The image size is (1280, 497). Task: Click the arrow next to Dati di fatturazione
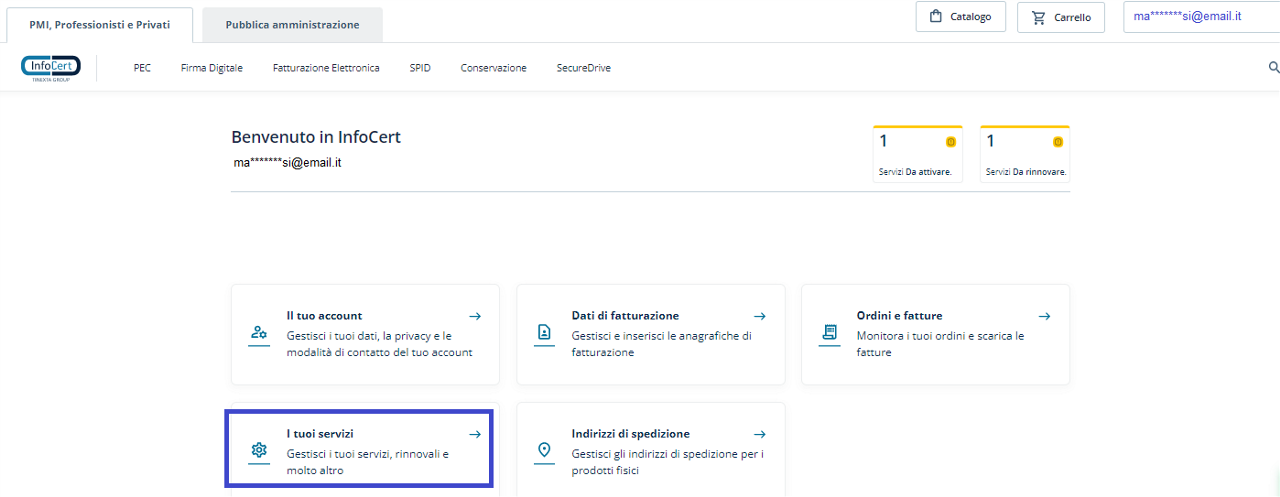[x=760, y=316]
